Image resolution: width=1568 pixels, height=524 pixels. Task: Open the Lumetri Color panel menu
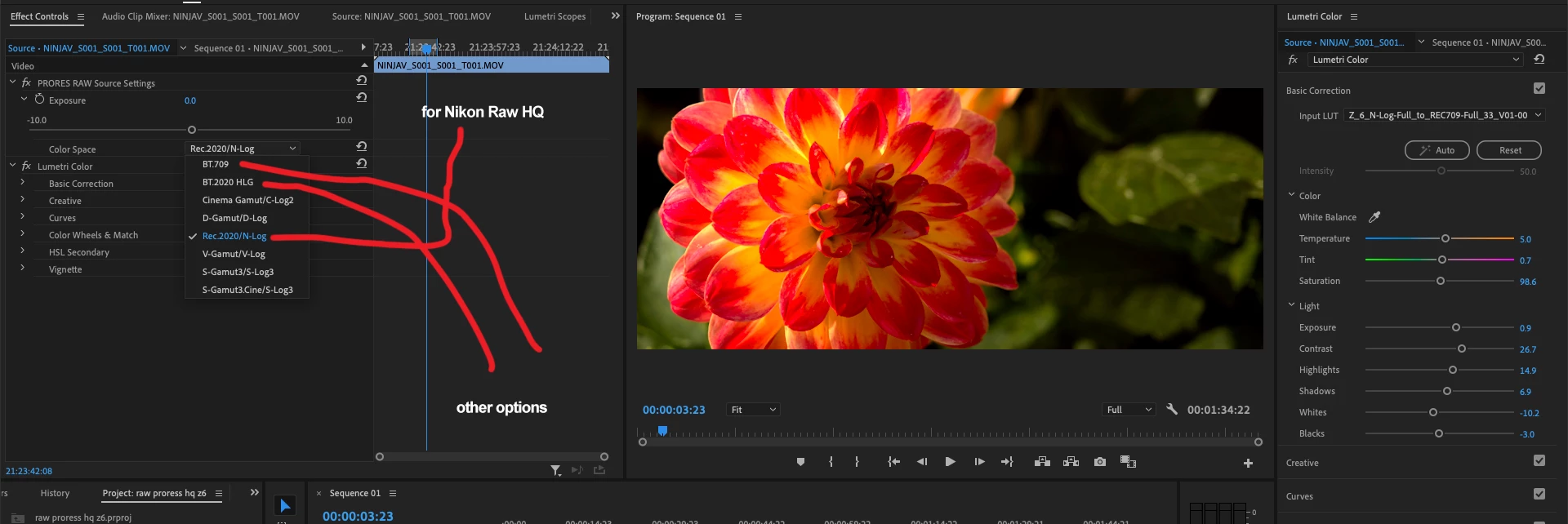tap(1354, 17)
